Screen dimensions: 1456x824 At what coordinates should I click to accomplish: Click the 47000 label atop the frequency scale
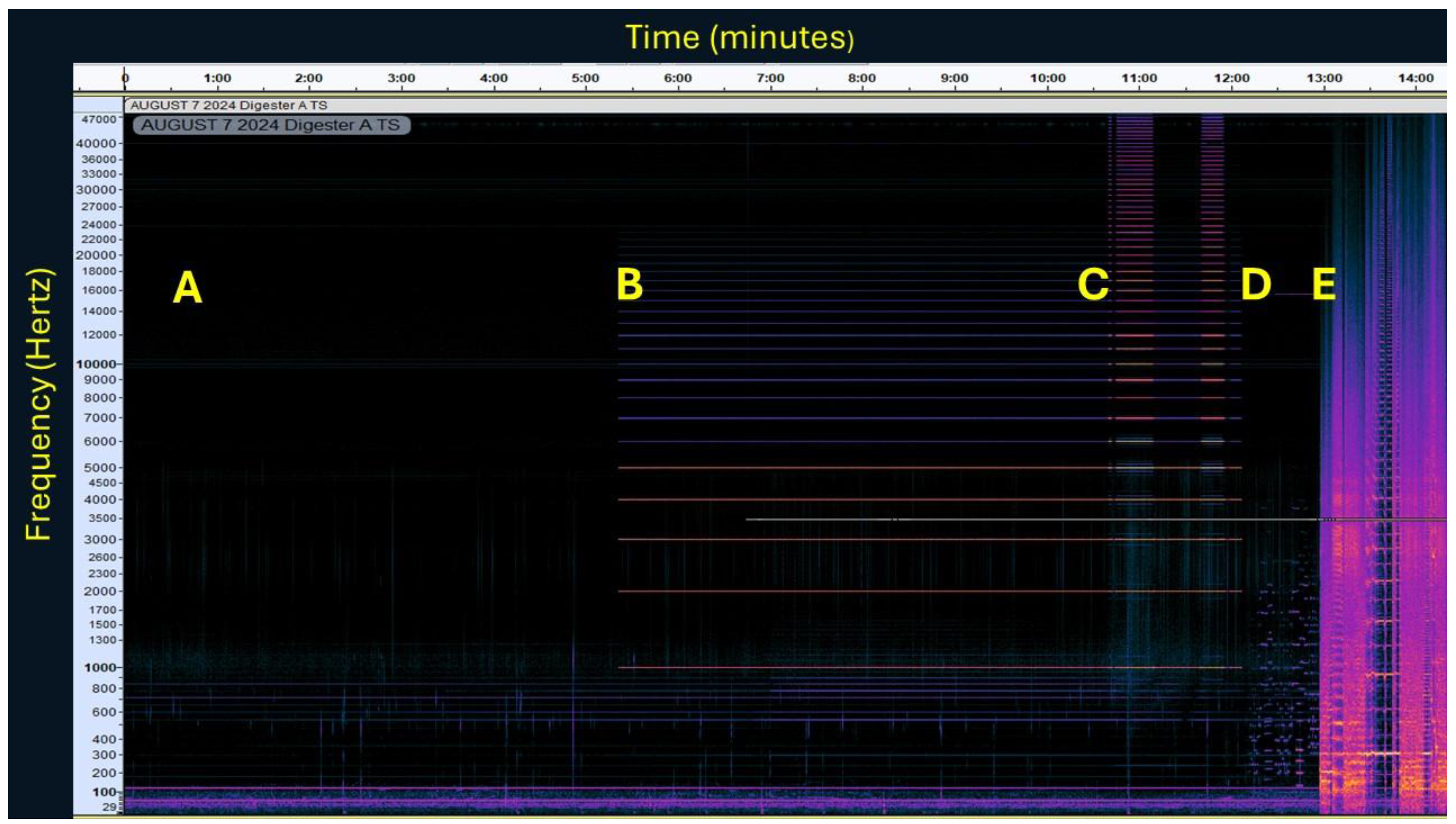[98, 119]
